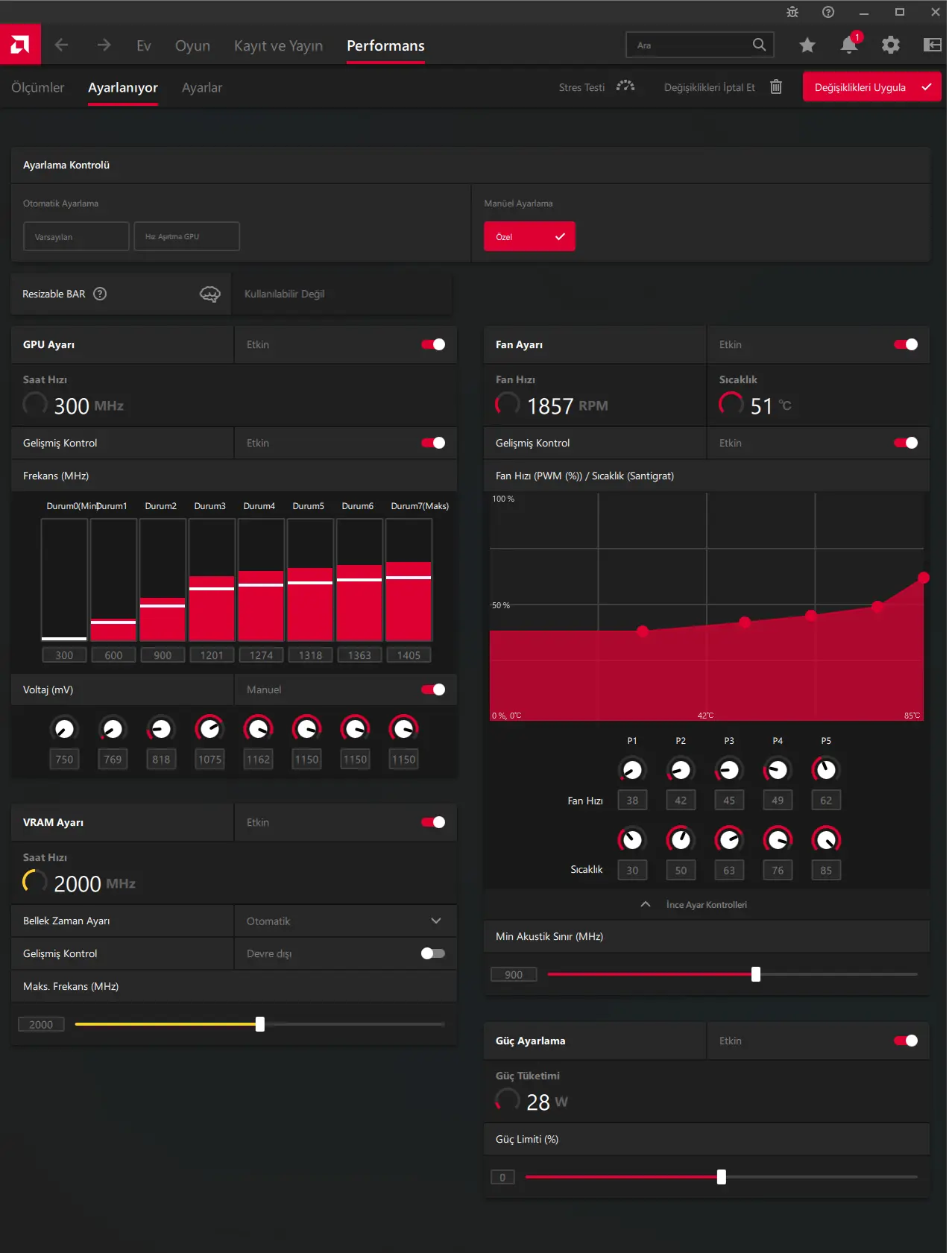Select the Varsayılan auto tuning button

(x=76, y=236)
